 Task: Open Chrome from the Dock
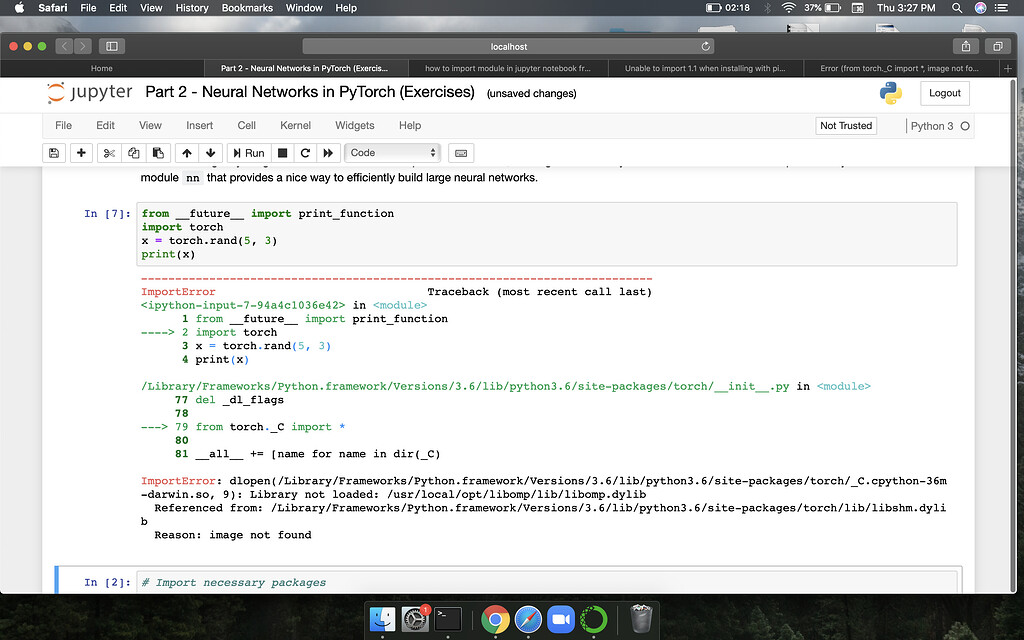point(495,620)
